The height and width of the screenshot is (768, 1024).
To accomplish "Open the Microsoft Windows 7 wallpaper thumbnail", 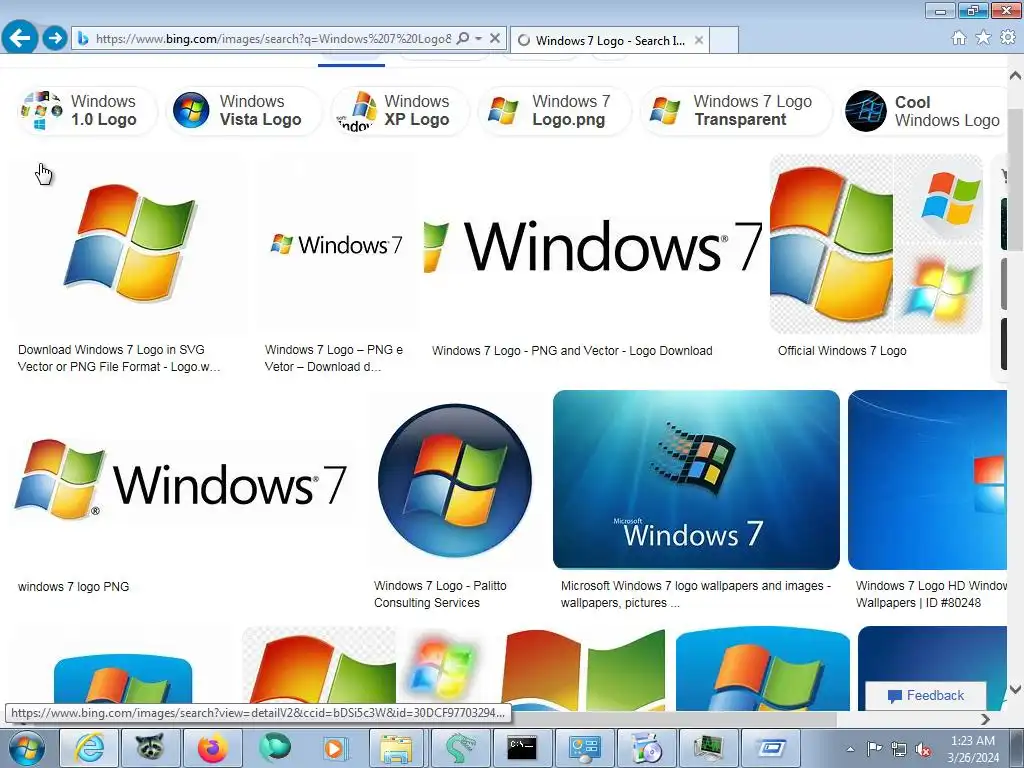I will coord(696,480).
